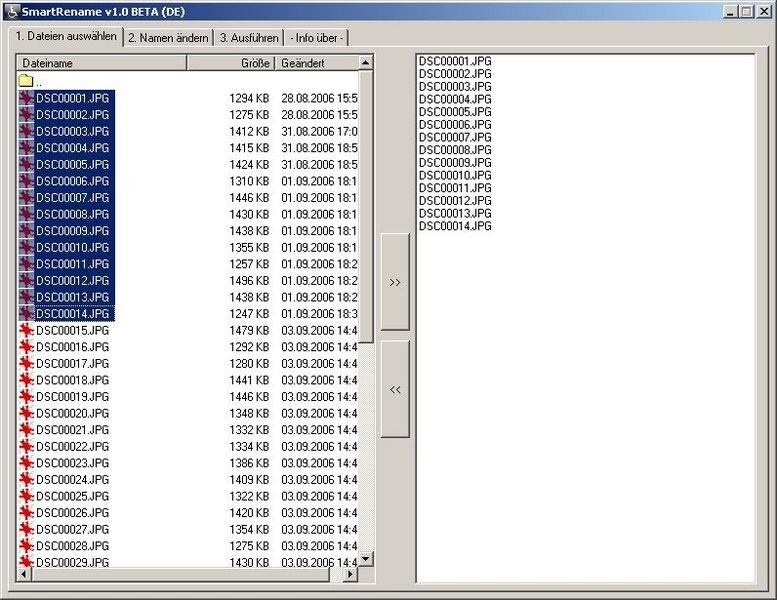Image resolution: width=777 pixels, height=600 pixels.
Task: Select DSC00004.JPG in the right-hand list
Action: click(x=455, y=99)
